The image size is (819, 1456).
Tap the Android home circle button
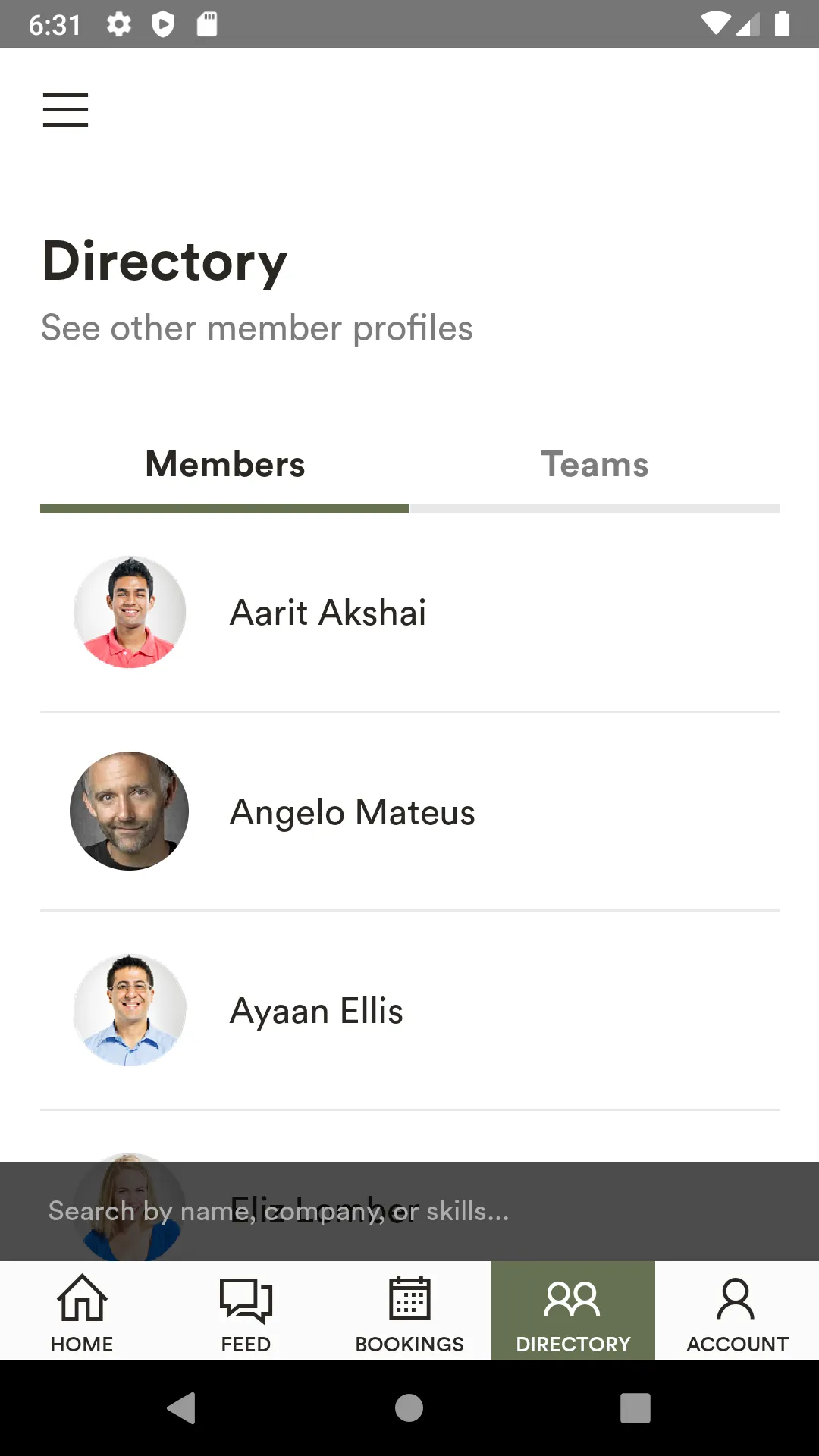tap(409, 1408)
